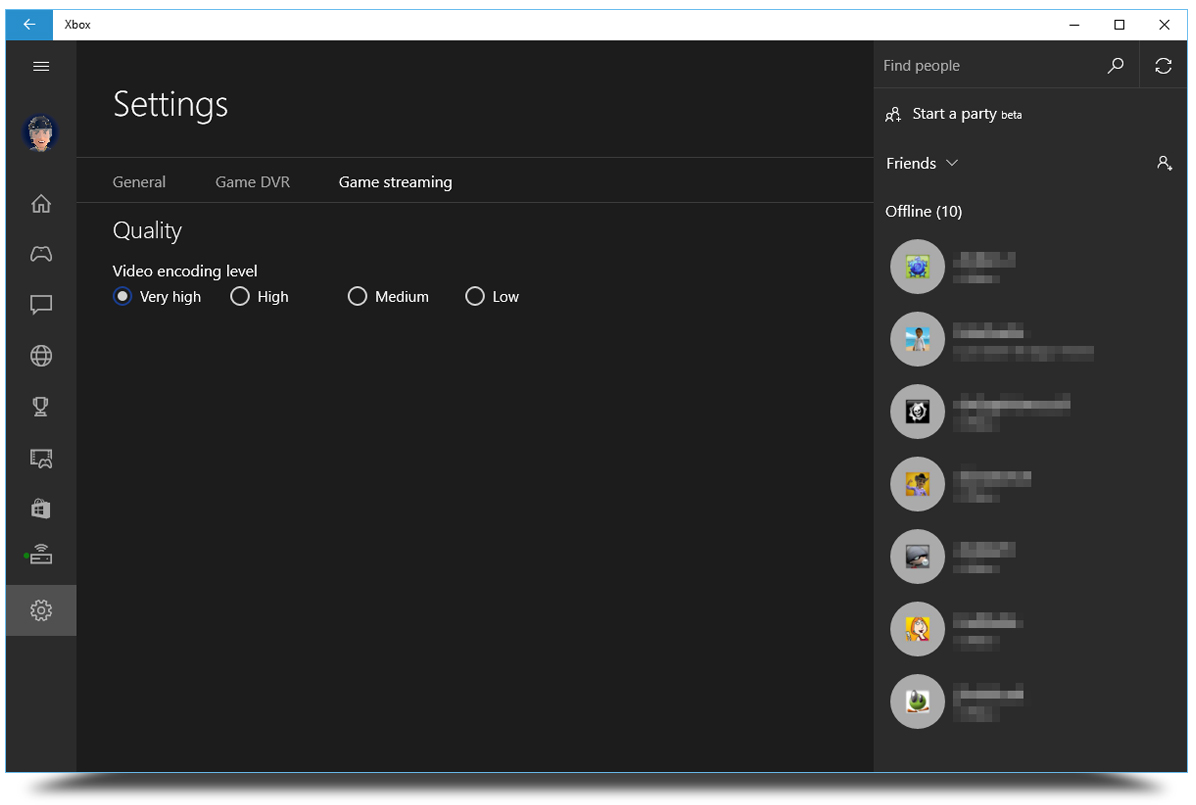Viewport: 1196px width, 805px height.
Task: Maximize the Xbox window
Action: (1119, 25)
